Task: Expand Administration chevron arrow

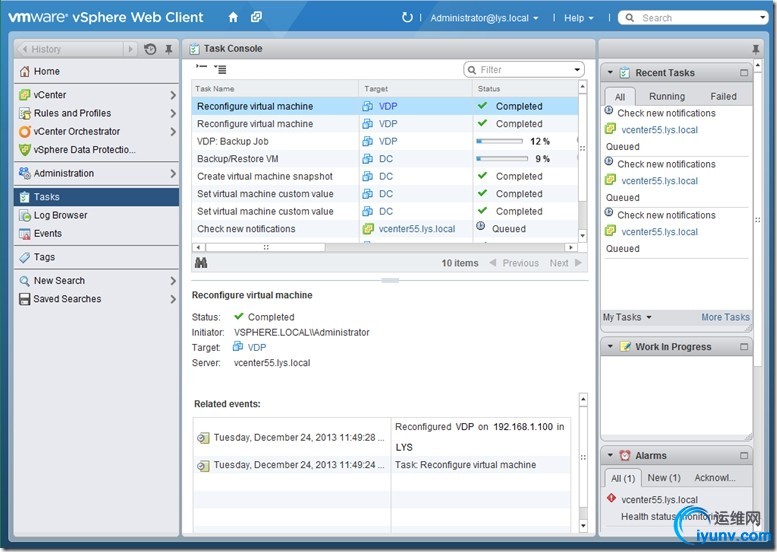Action: tap(172, 173)
